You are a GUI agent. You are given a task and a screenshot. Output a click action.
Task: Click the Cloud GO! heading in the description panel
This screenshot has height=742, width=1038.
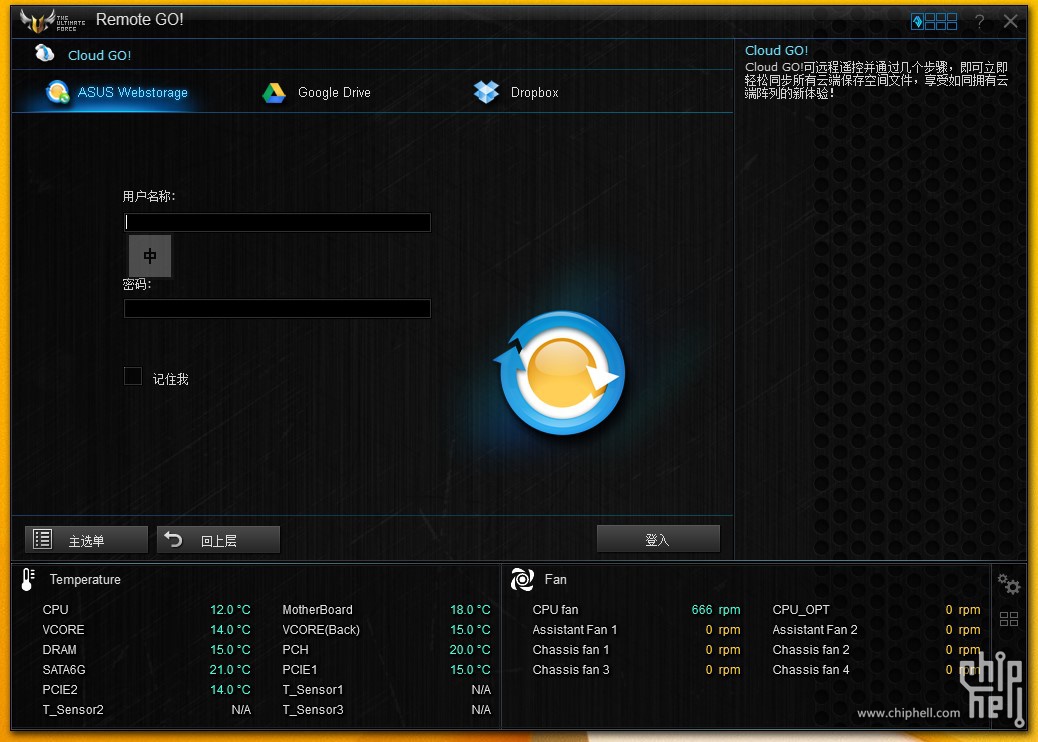777,50
